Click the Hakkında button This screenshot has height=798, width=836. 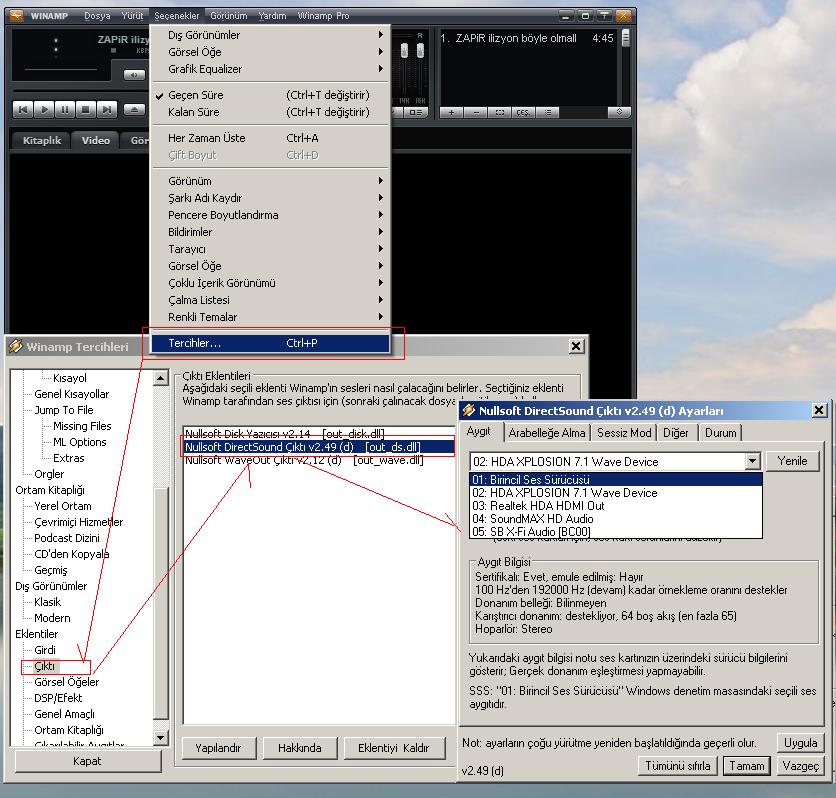tap(300, 748)
